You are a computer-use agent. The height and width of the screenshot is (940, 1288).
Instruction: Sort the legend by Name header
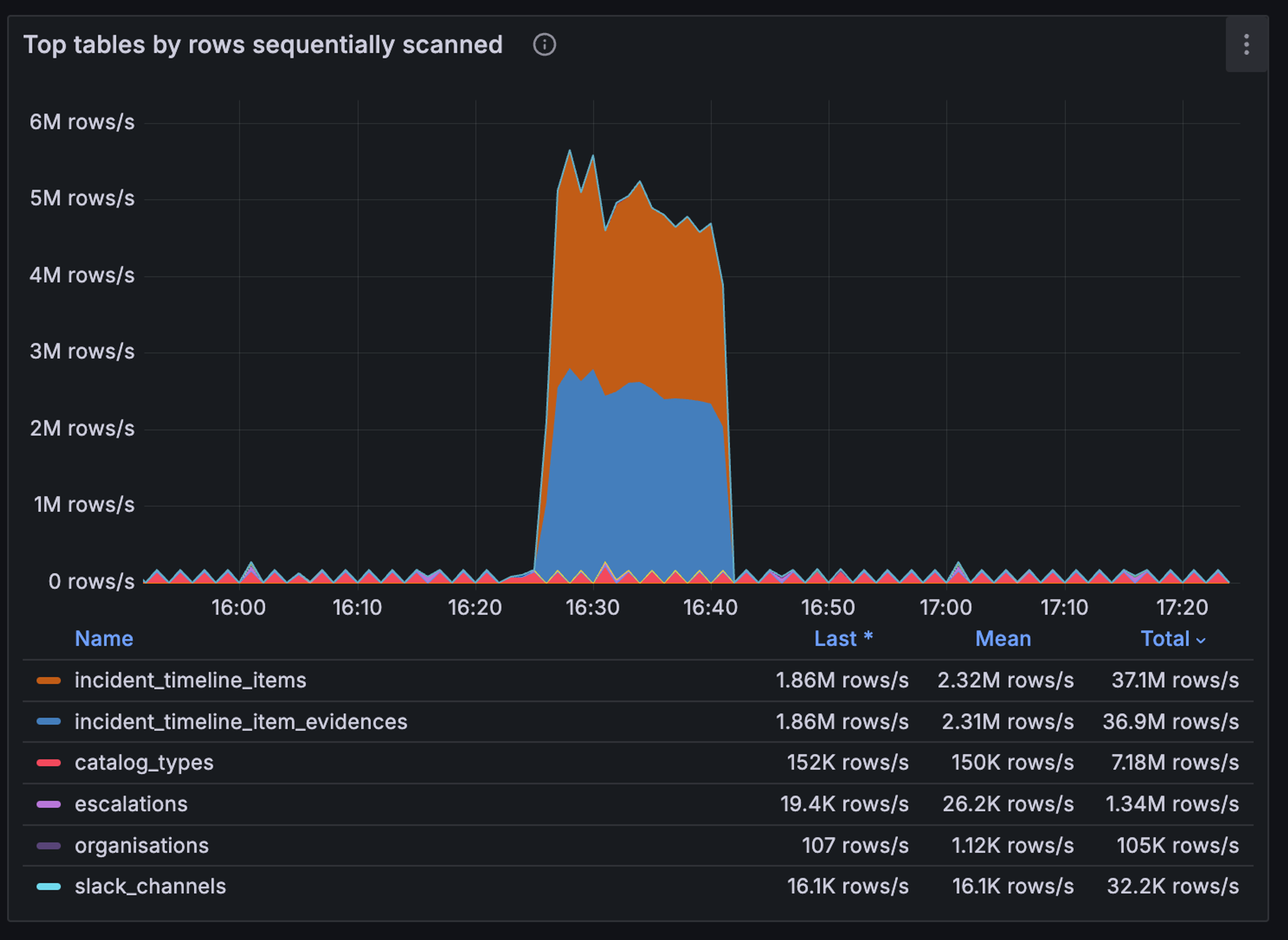pyautogui.click(x=104, y=638)
